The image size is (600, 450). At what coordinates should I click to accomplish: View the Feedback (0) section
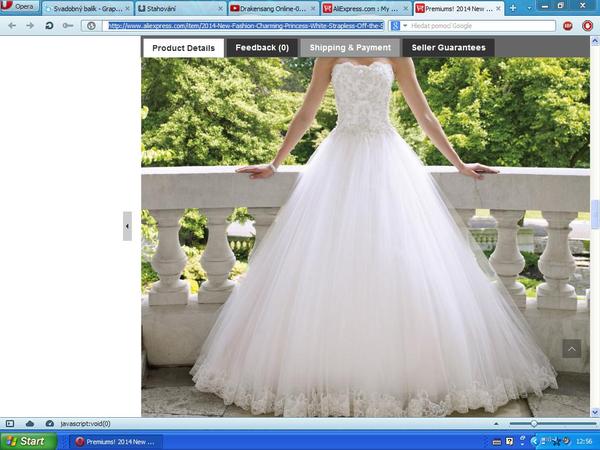pos(262,47)
